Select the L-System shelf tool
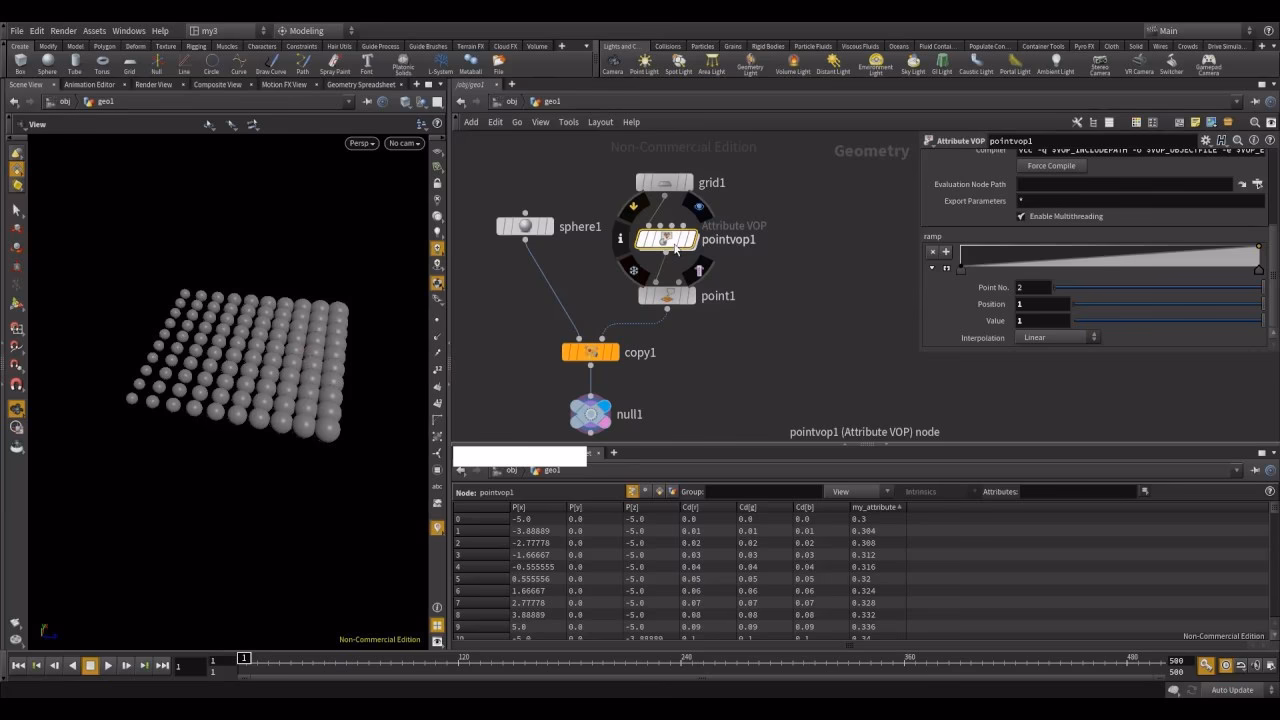 click(x=440, y=64)
